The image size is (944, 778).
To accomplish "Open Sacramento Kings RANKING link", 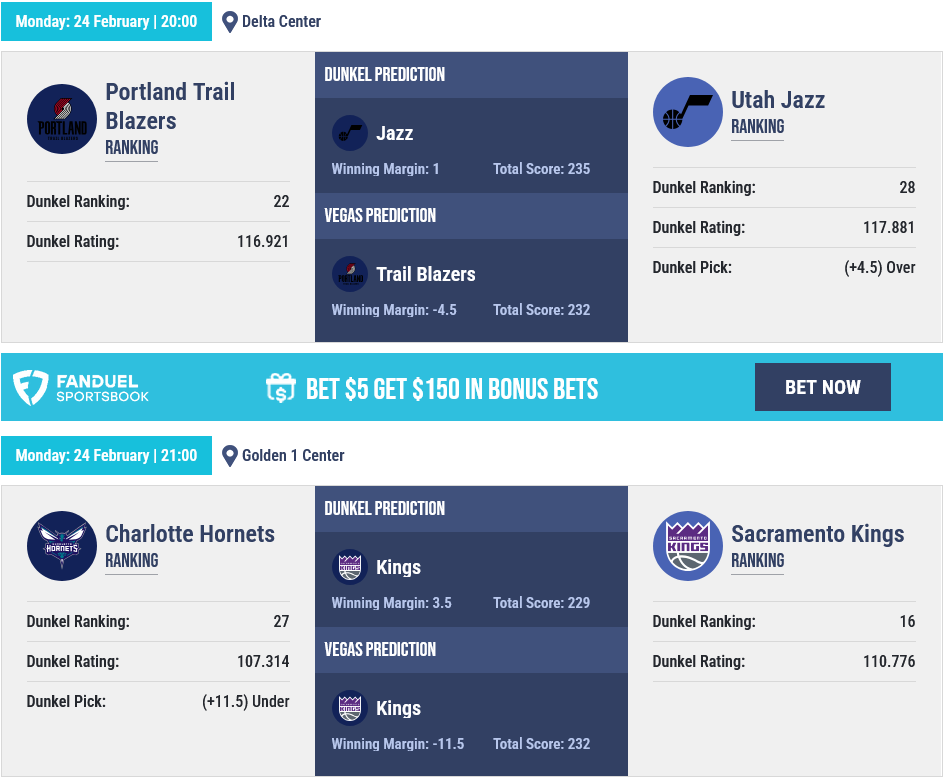I will click(757, 561).
